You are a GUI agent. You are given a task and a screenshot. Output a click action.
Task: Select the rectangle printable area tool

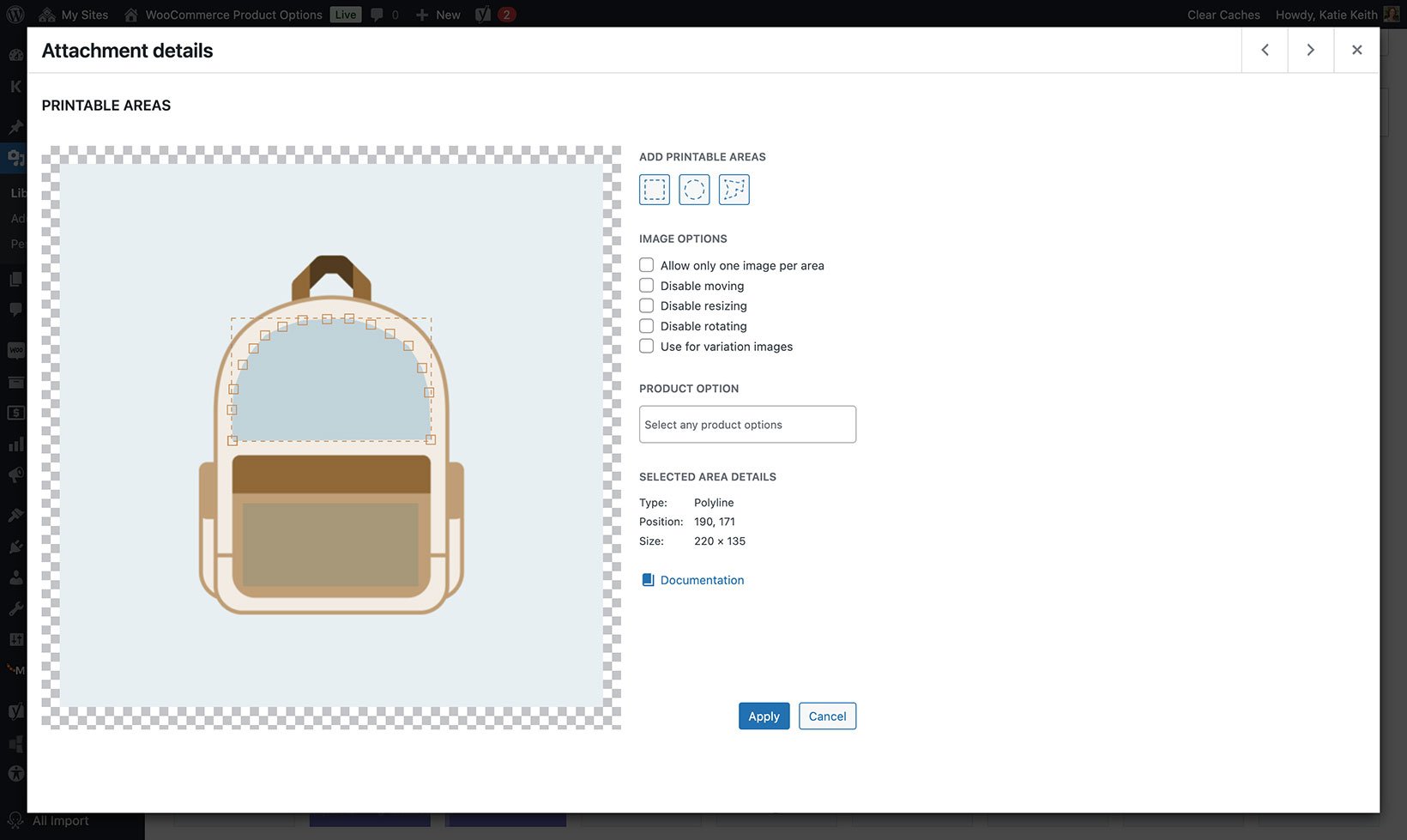click(x=654, y=190)
